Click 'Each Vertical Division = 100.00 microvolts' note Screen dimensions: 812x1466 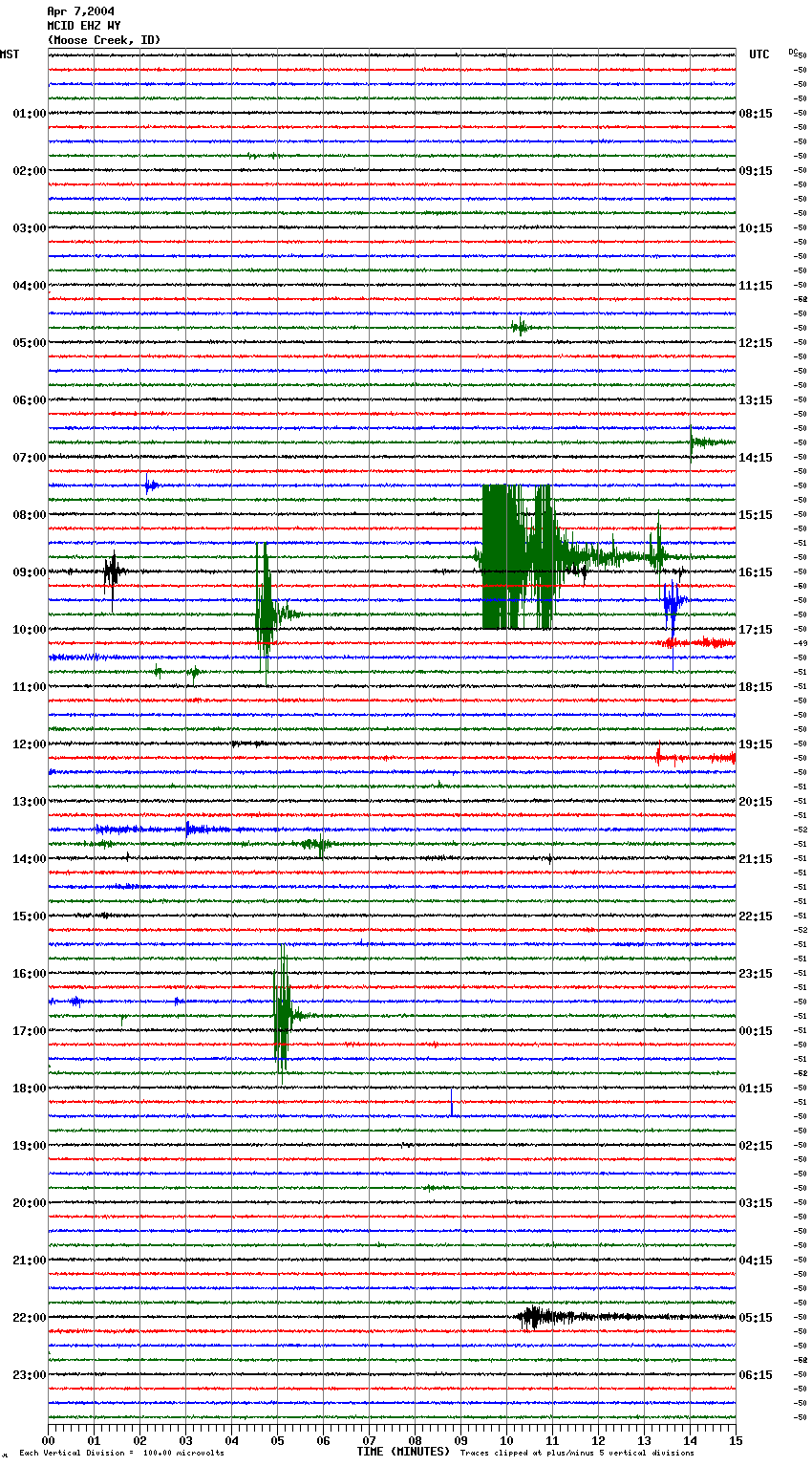[x=122, y=1454]
